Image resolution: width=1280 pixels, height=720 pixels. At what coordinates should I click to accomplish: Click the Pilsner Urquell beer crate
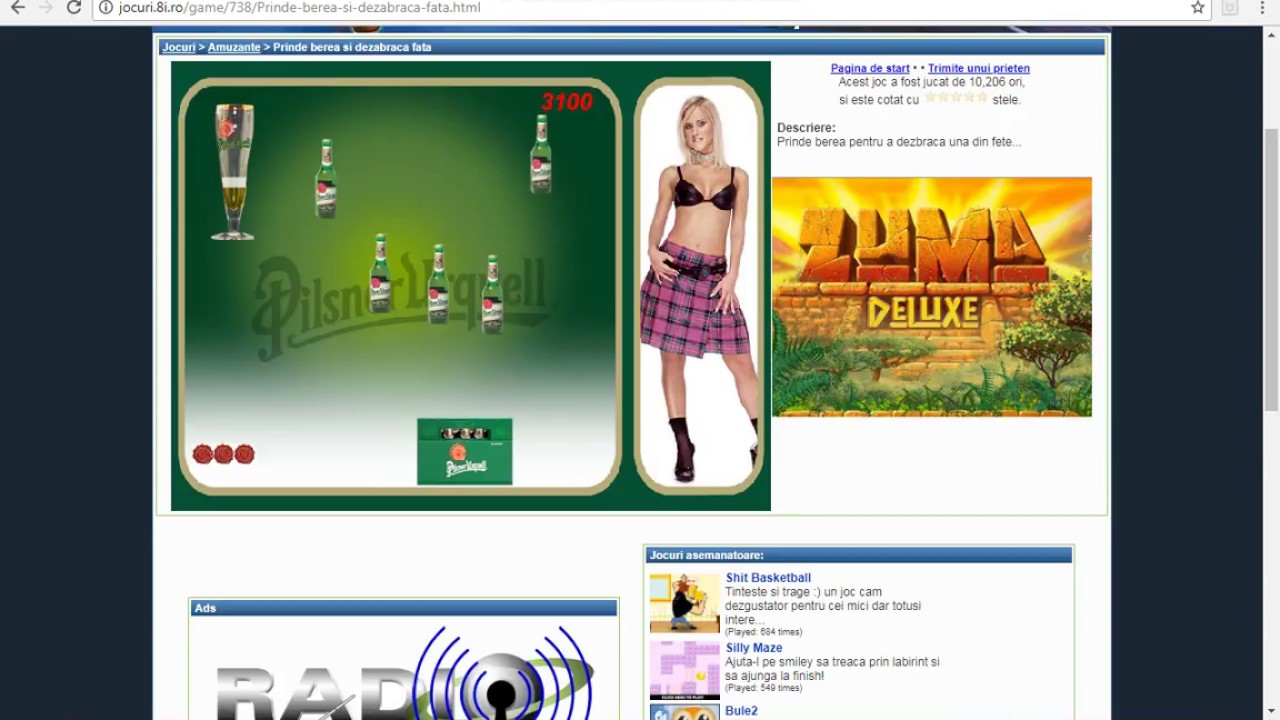point(464,451)
